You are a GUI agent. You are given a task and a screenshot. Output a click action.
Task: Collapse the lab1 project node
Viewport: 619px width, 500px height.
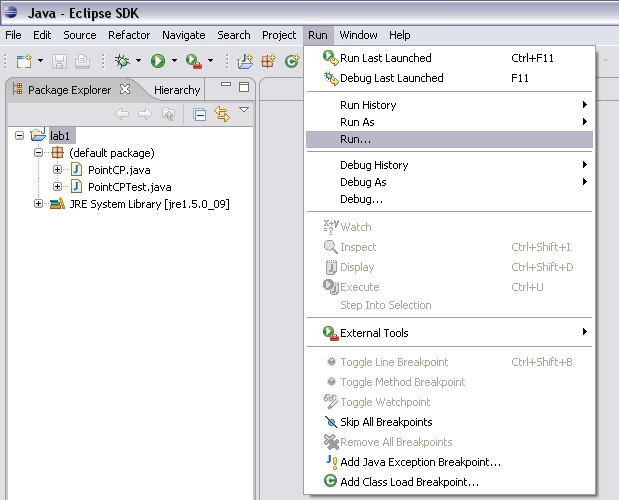19,136
